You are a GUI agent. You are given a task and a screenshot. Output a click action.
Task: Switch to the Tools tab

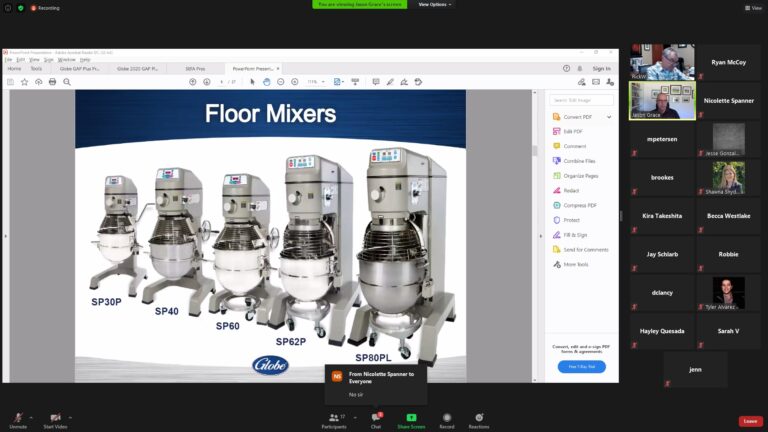(36, 69)
